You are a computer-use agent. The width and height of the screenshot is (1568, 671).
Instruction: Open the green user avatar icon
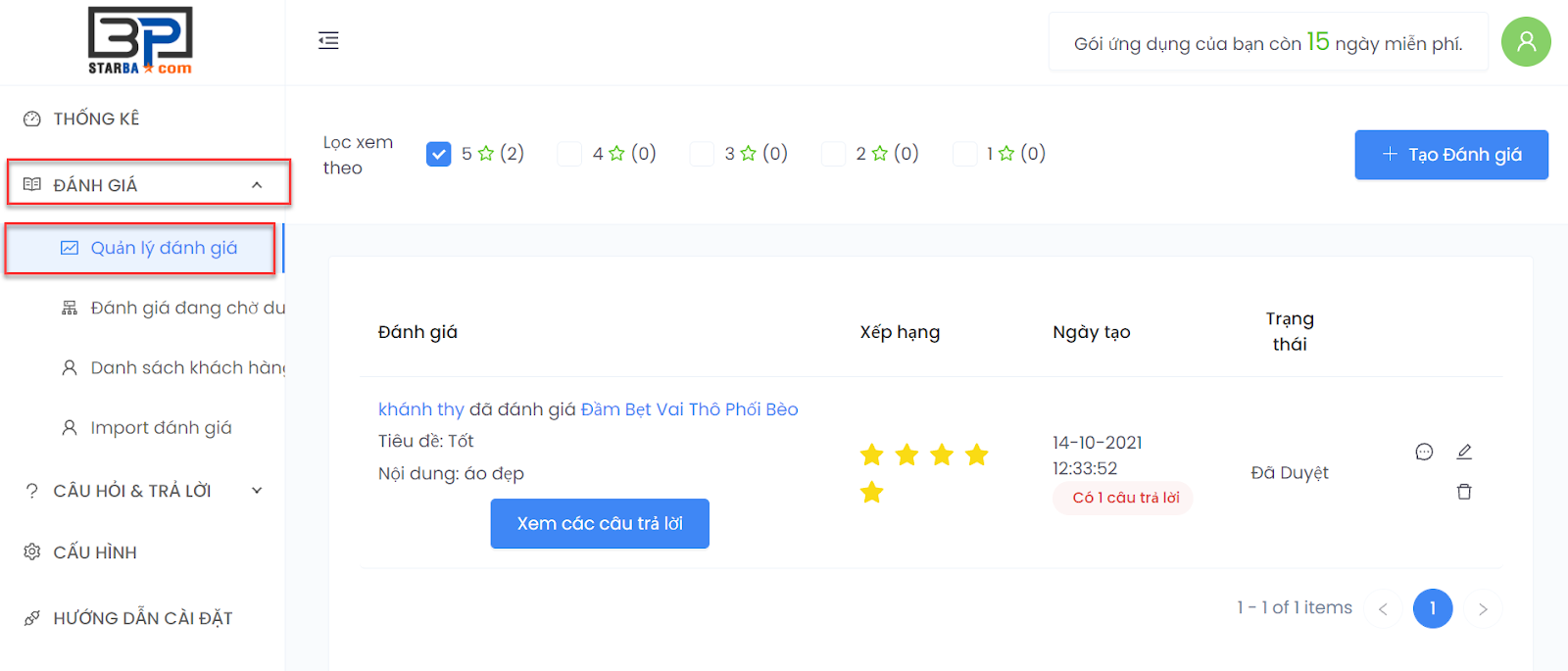(x=1526, y=41)
